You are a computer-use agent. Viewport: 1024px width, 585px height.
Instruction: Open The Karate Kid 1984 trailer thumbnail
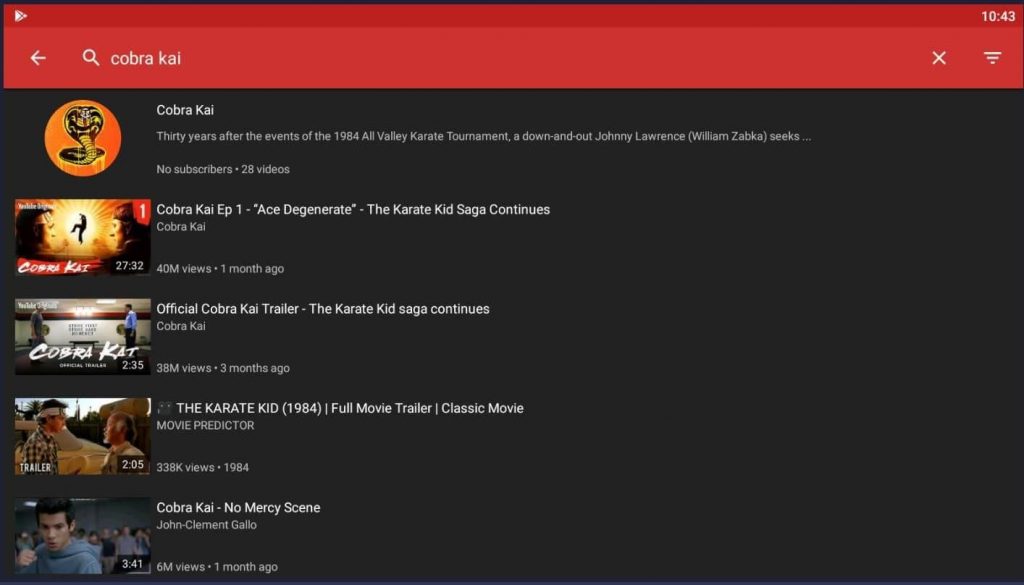coord(83,436)
